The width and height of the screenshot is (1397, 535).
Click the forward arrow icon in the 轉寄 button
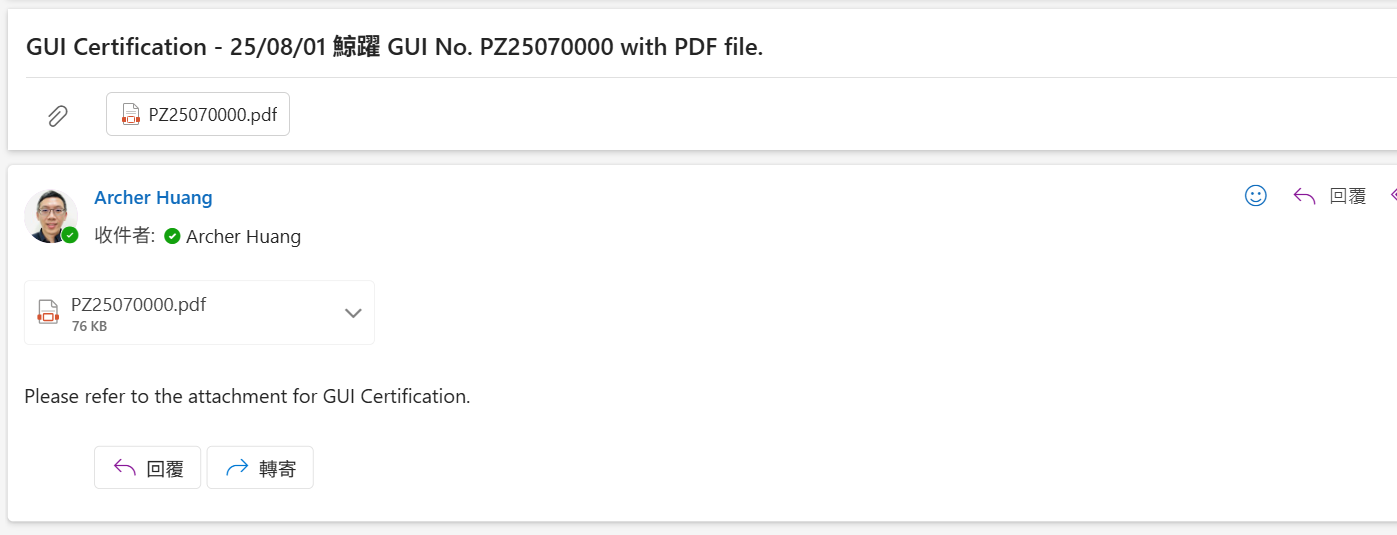[237, 468]
